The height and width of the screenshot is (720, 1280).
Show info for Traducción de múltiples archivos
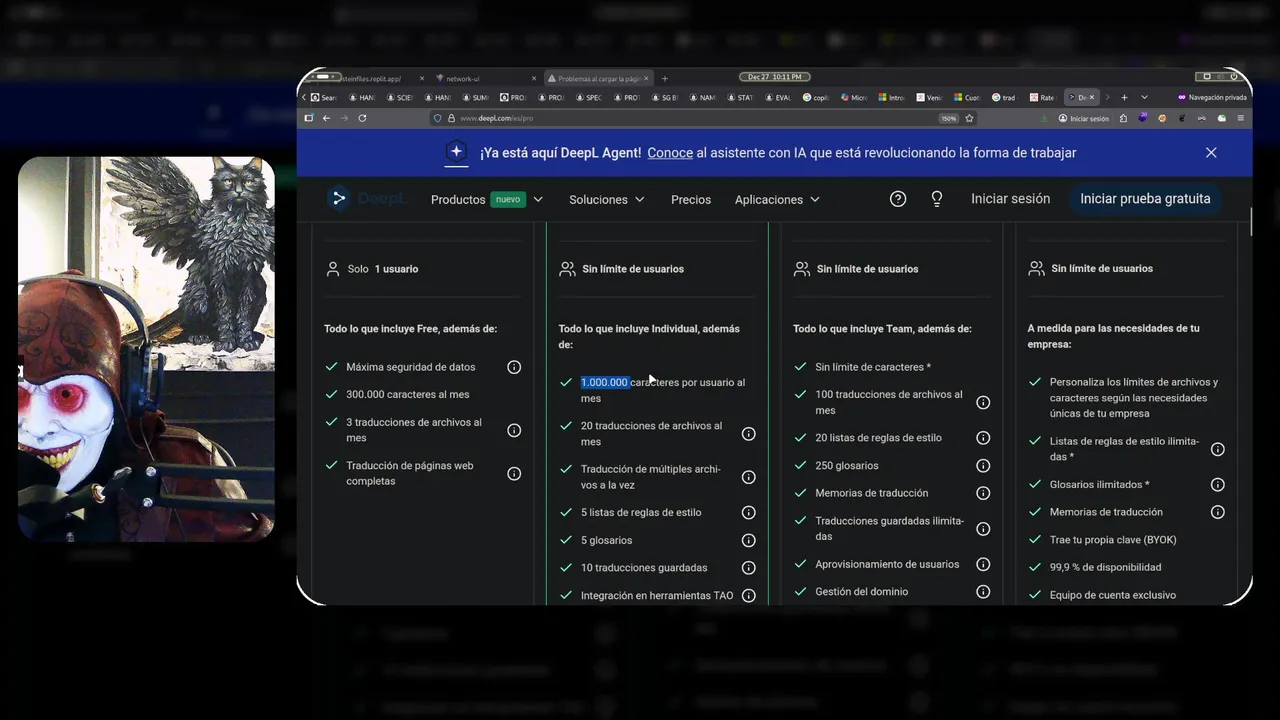point(748,477)
